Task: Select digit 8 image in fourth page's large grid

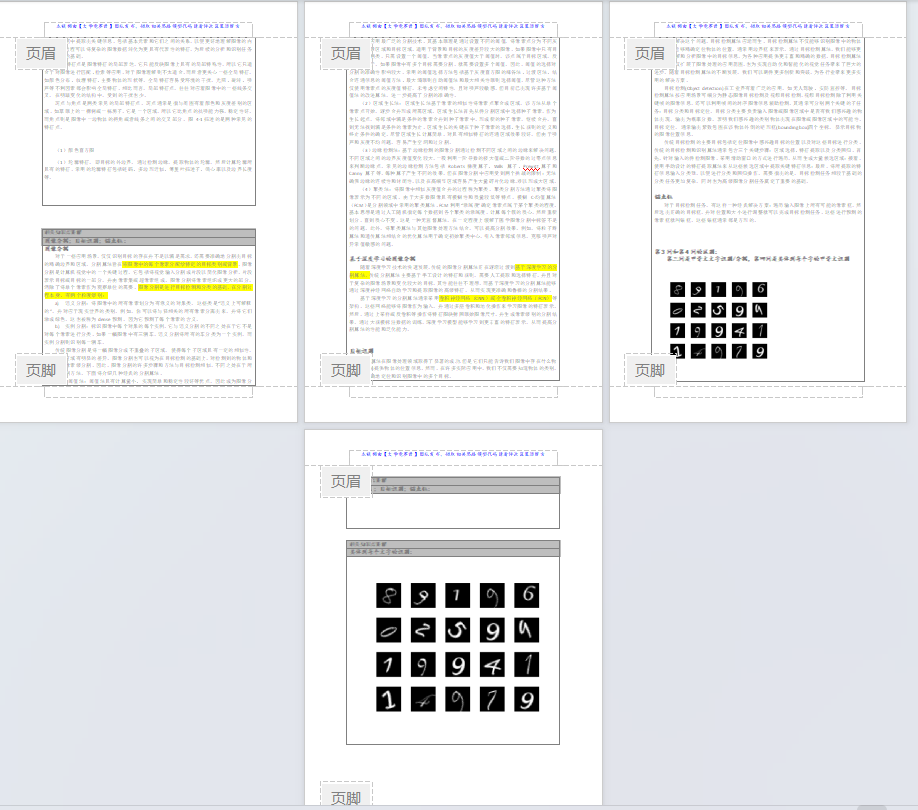Action: click(389, 595)
